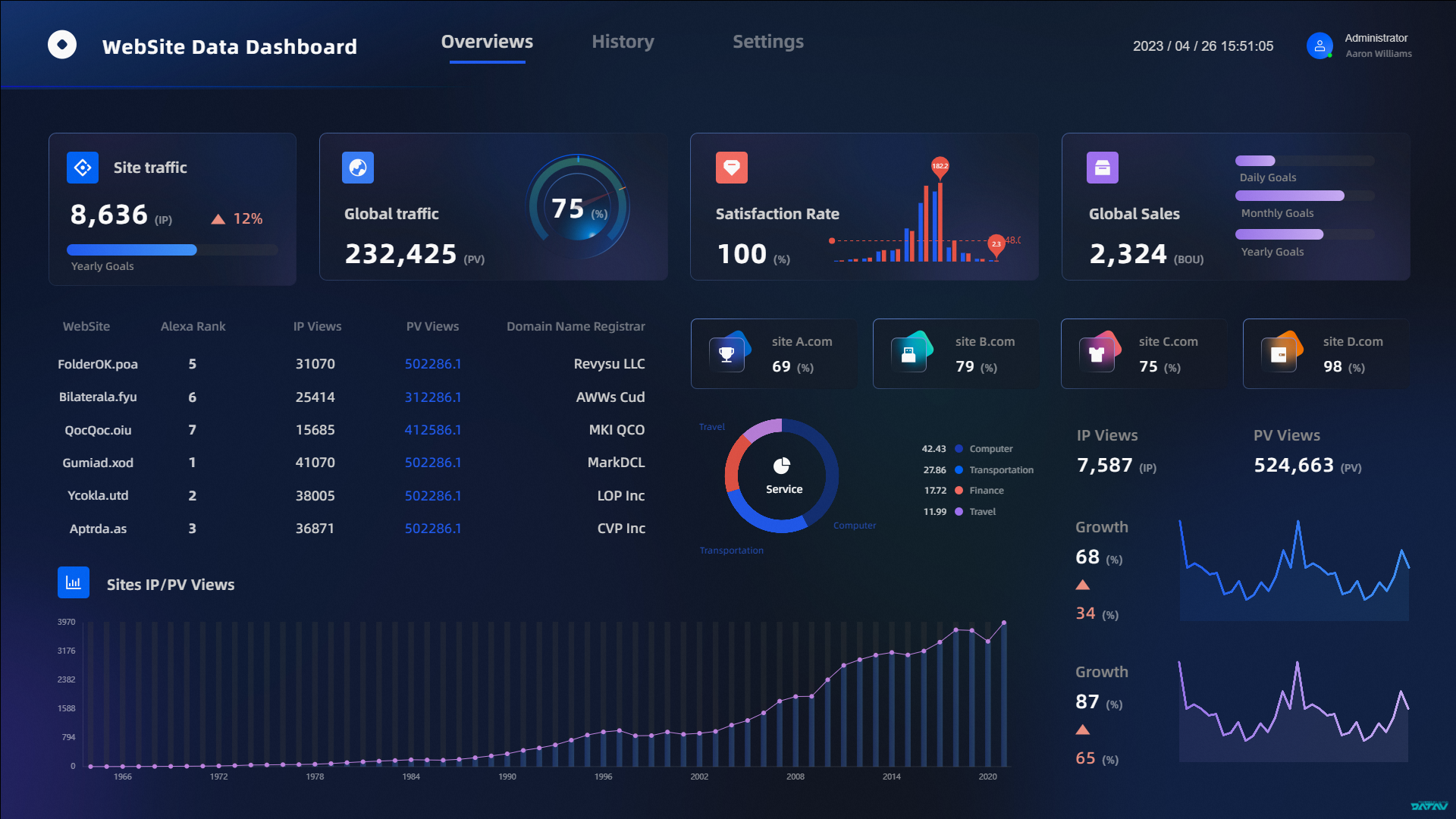Screen dimensions: 1456x819
Task: Select the Gumiad.xod website name
Action: [98, 463]
